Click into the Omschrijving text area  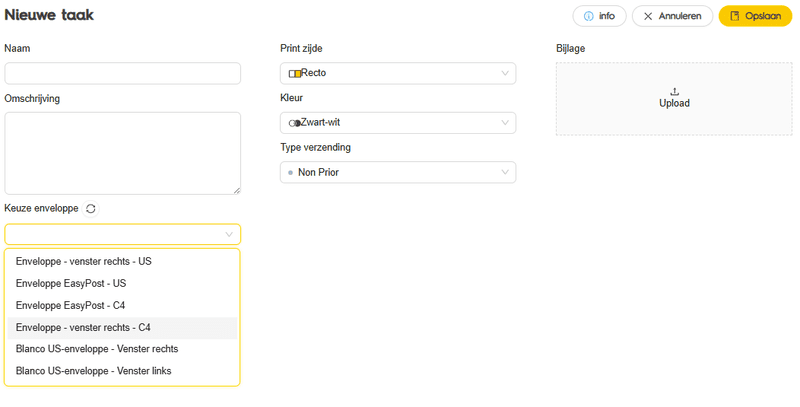122,153
